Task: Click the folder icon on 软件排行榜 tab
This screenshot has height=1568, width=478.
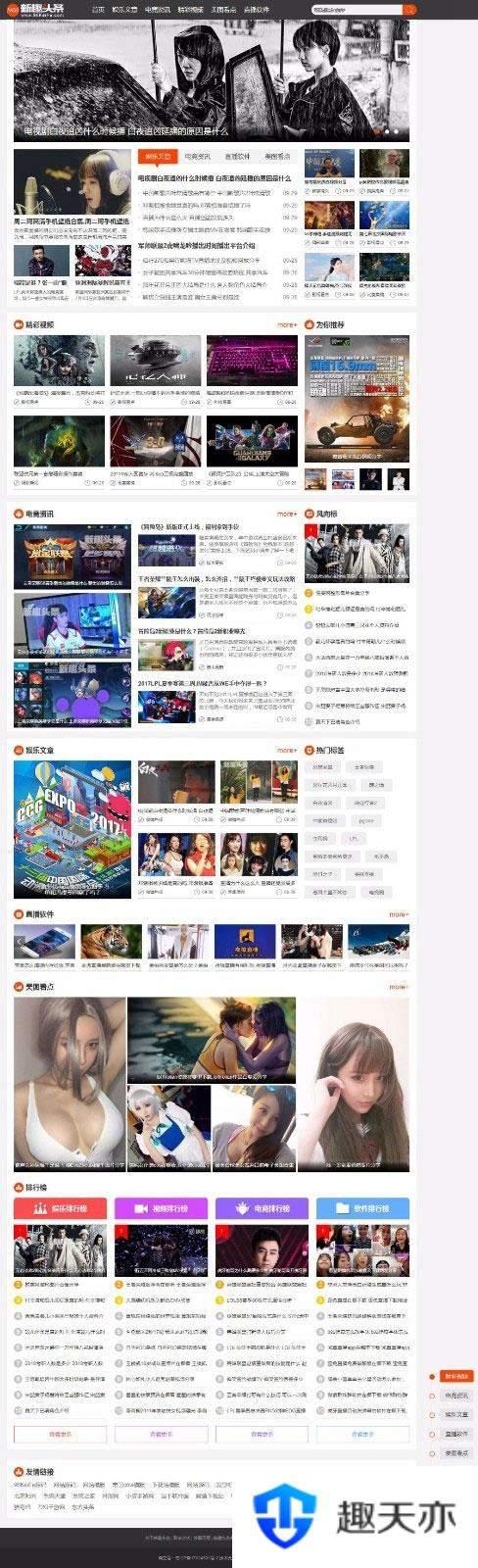Action: pyautogui.click(x=342, y=1209)
